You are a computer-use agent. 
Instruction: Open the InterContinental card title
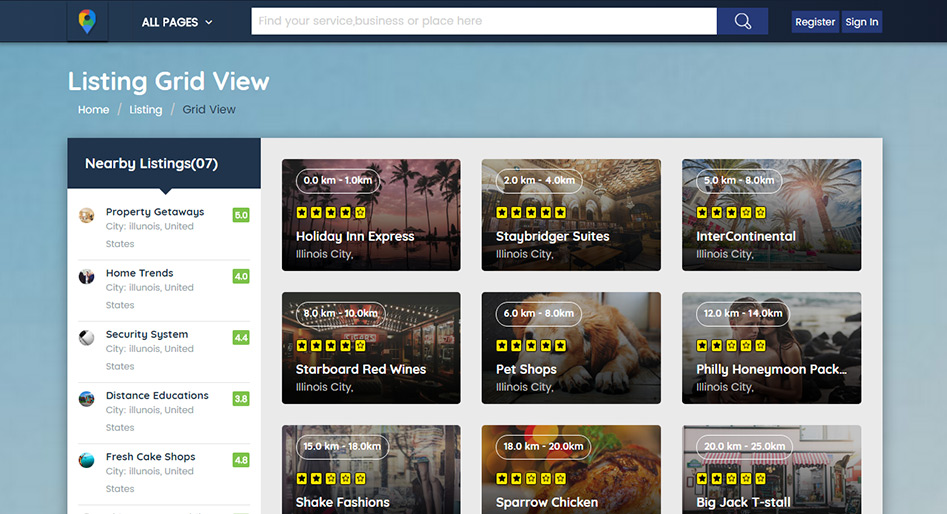tap(746, 236)
